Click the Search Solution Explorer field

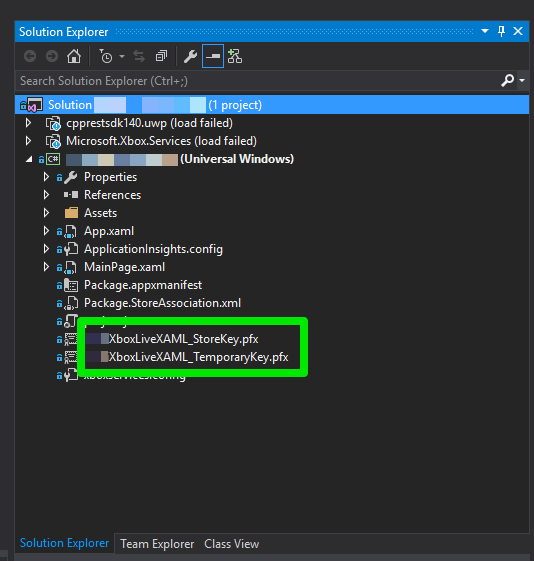(x=258, y=81)
